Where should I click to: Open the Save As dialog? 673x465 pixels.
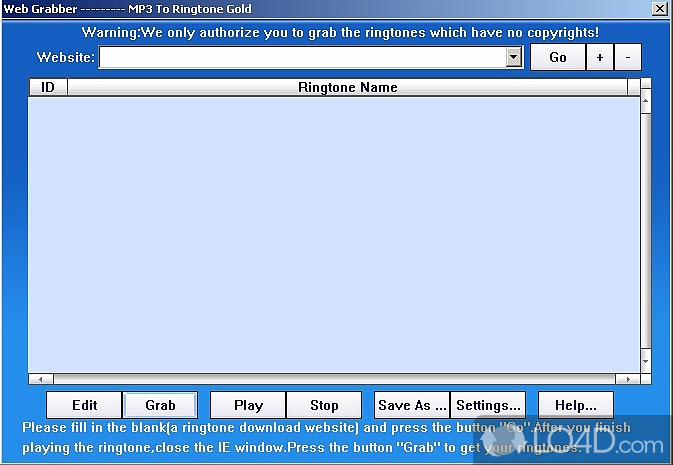pos(412,405)
